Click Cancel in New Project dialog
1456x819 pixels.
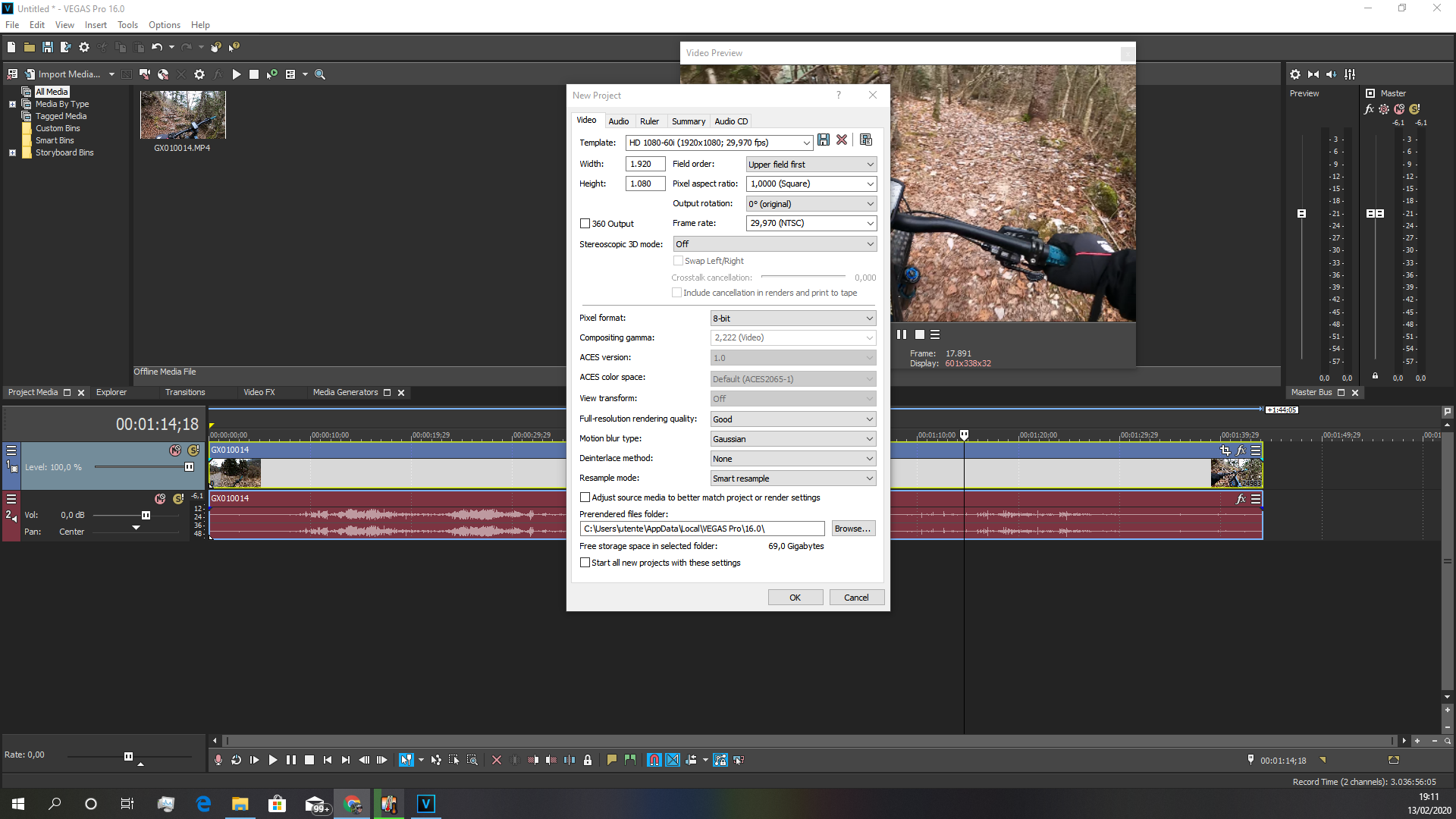point(856,598)
